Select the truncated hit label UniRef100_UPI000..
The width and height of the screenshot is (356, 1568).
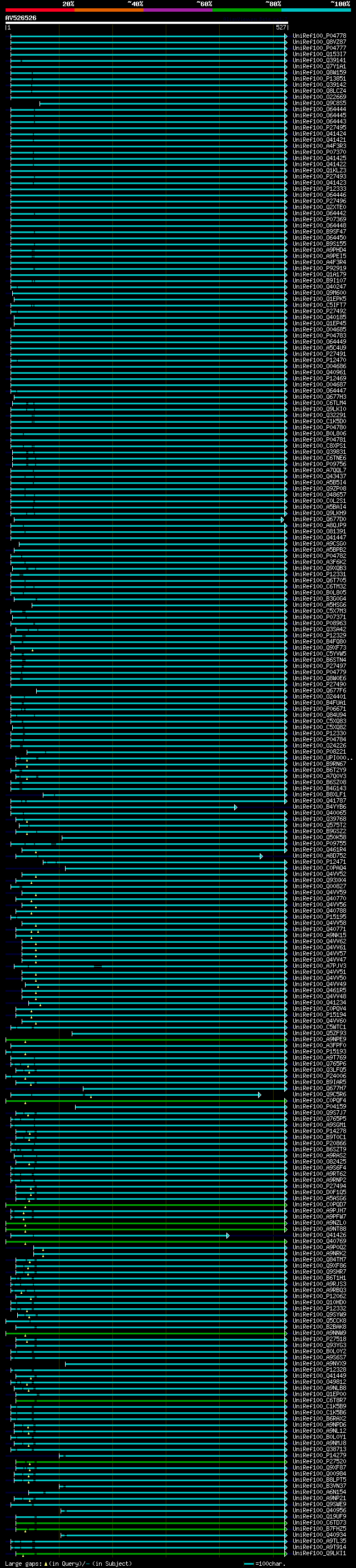click(x=322, y=758)
